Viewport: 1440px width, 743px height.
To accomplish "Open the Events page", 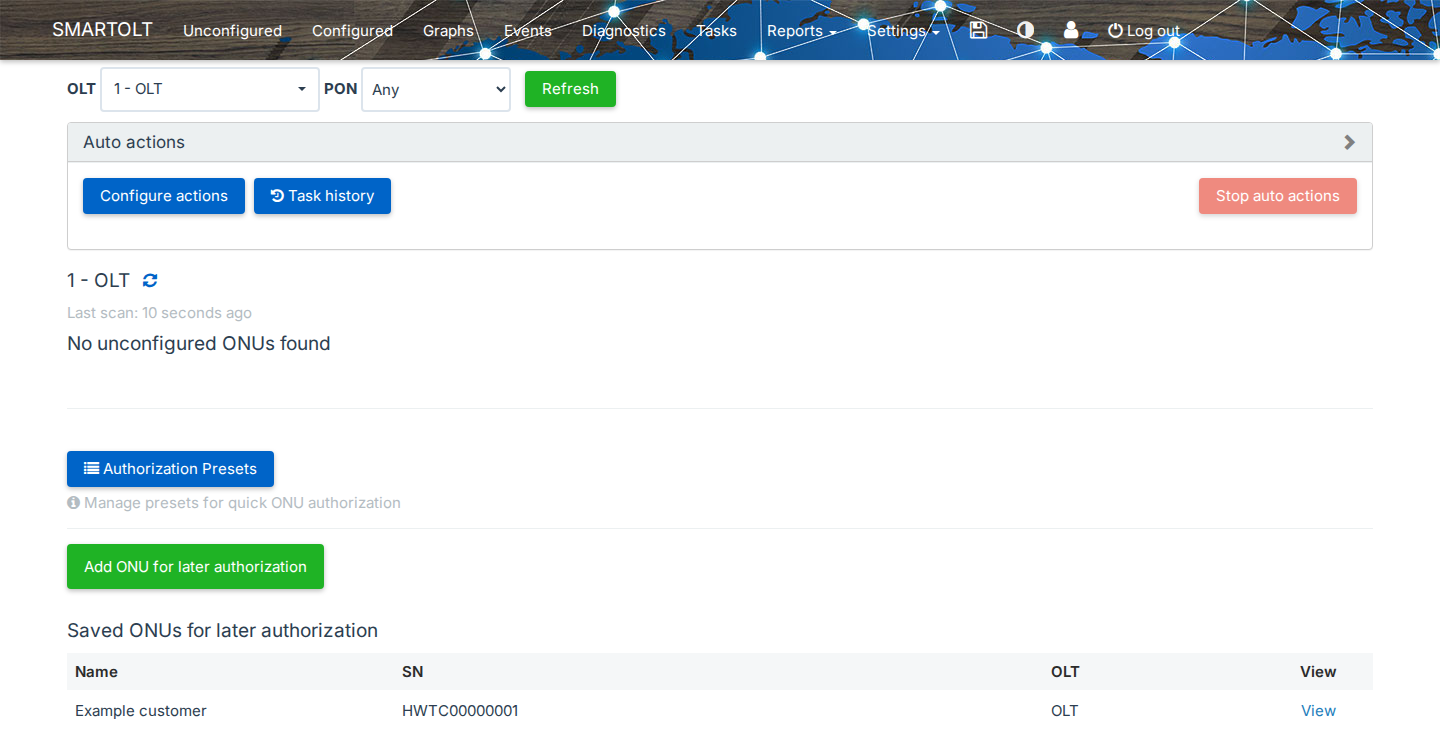I will (x=528, y=31).
